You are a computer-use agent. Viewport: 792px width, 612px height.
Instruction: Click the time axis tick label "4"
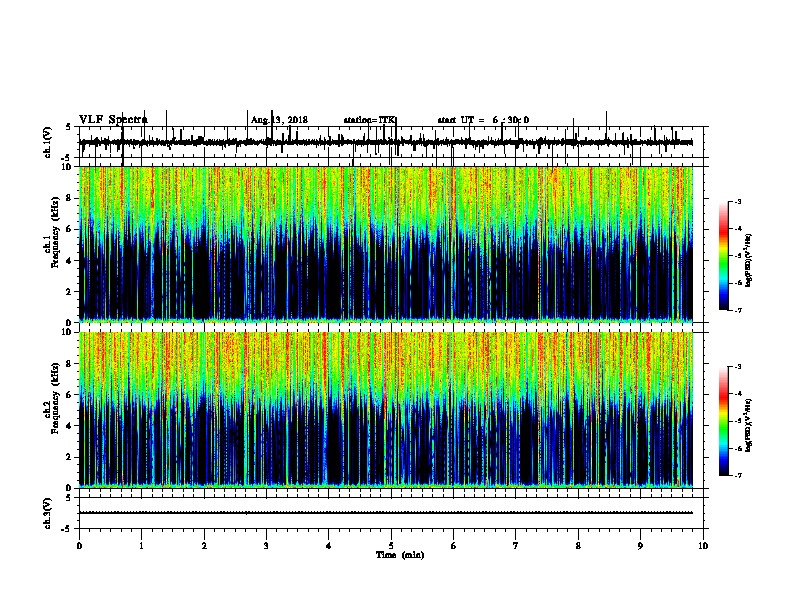coord(329,546)
